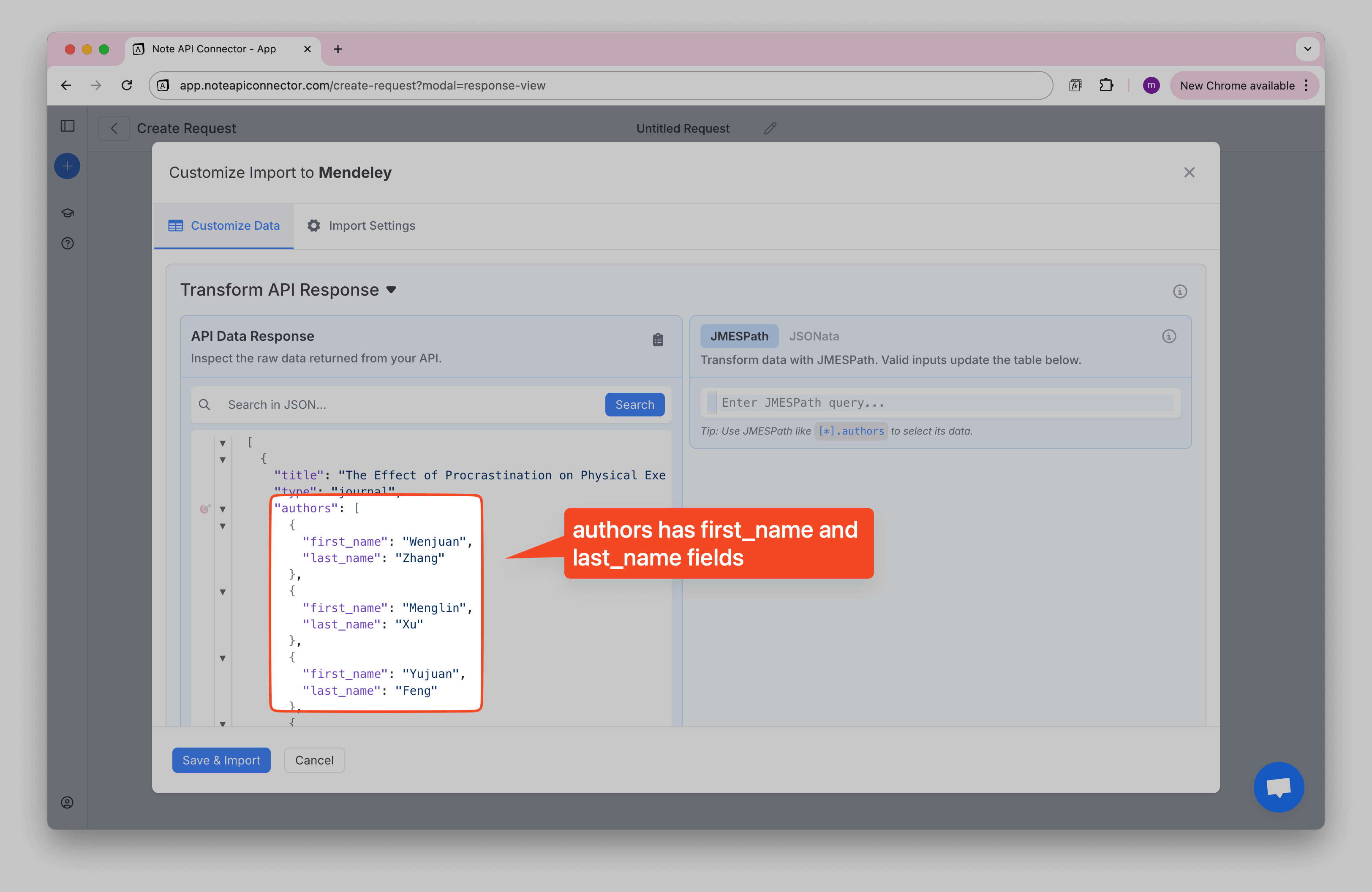Screen dimensions: 1372x892
Task: Click the browser address bar
Action: coord(601,86)
